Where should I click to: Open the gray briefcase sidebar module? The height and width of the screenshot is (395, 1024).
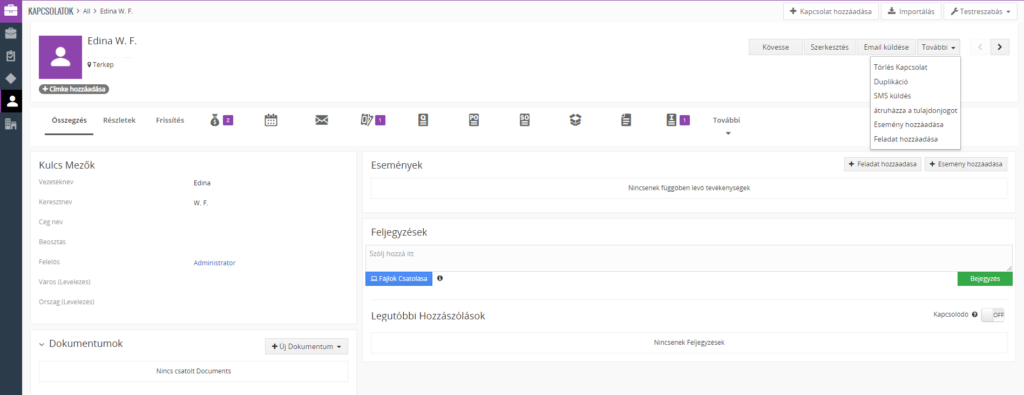coord(10,33)
